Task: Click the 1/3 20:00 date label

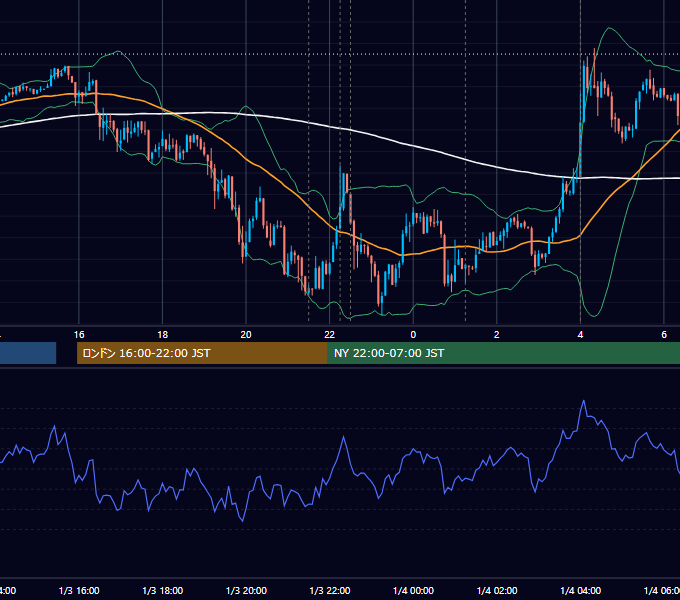Action: coord(246,590)
